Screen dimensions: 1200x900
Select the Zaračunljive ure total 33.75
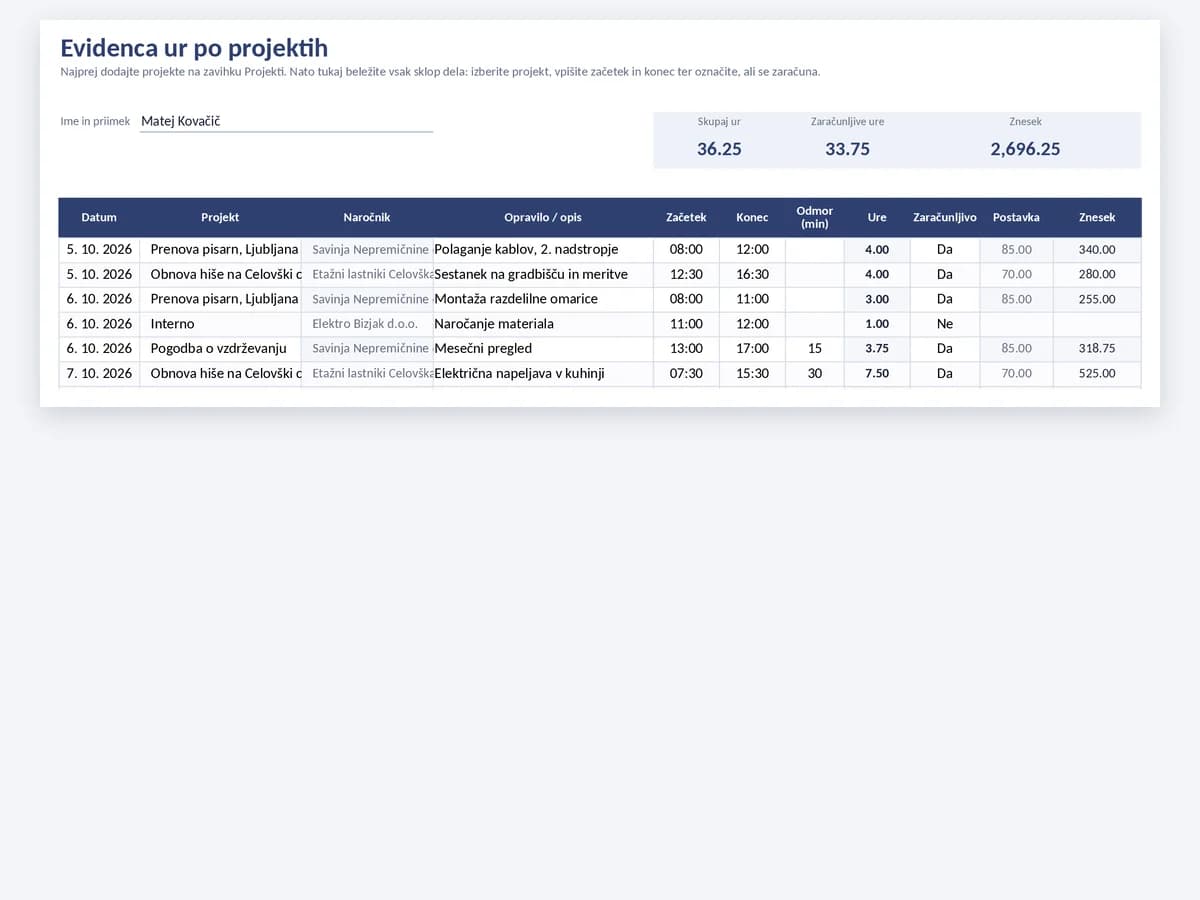pos(847,149)
